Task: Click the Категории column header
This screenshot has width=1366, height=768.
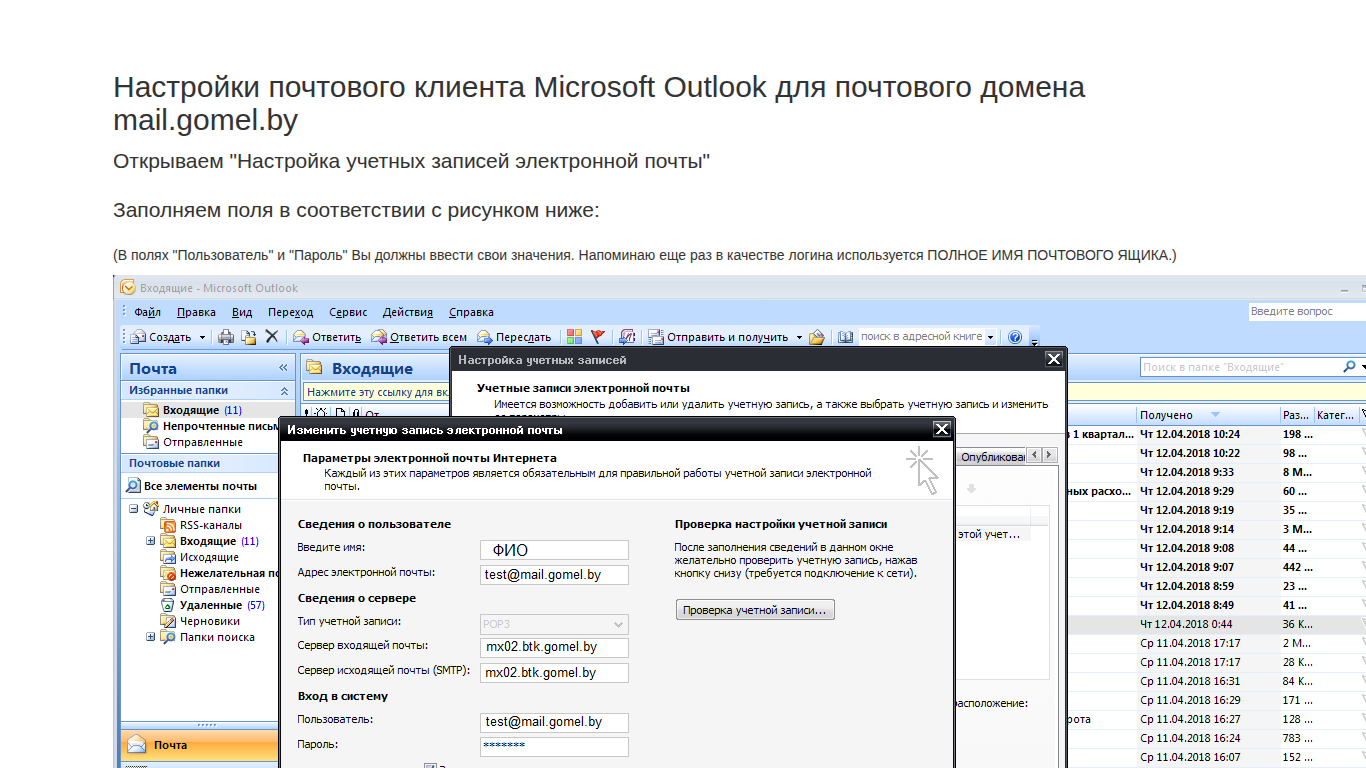Action: click(1335, 414)
